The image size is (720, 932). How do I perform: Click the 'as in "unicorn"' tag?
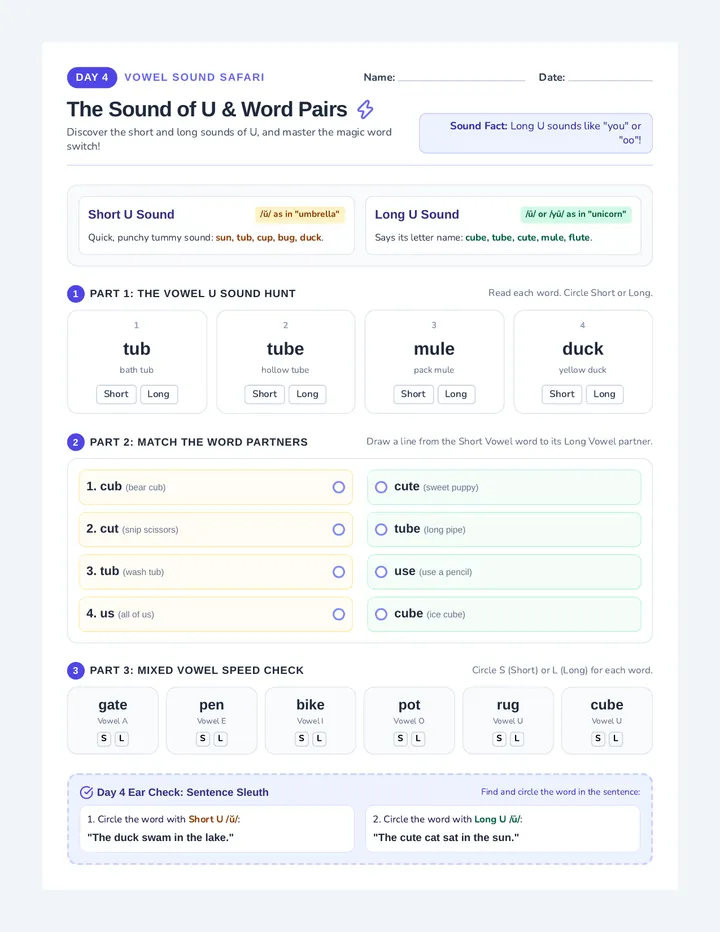click(x=576, y=214)
